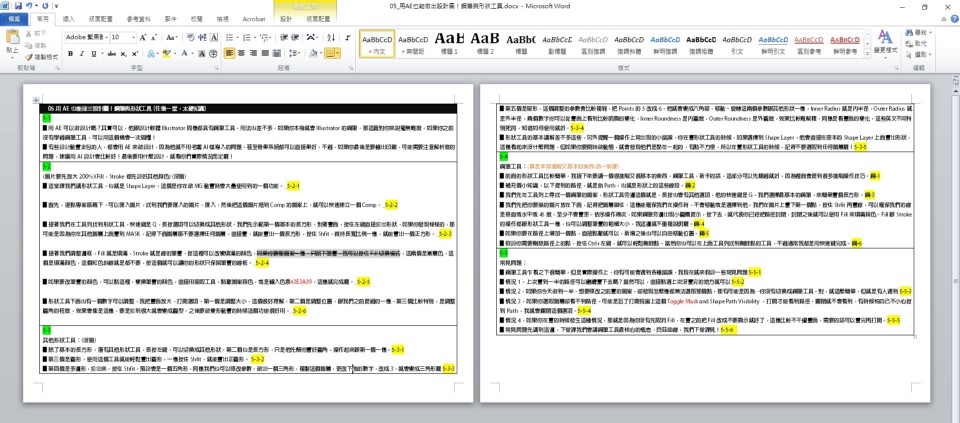The image size is (960, 423).
Task: Open the Font dialog launcher
Action: 216,67
